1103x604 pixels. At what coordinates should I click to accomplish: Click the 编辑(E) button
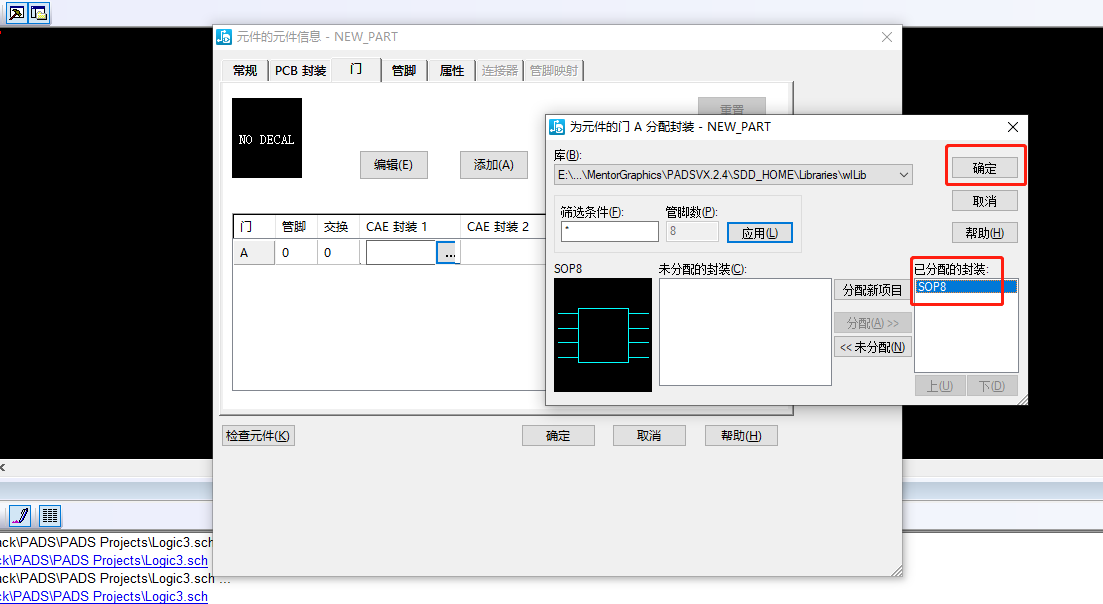point(393,165)
